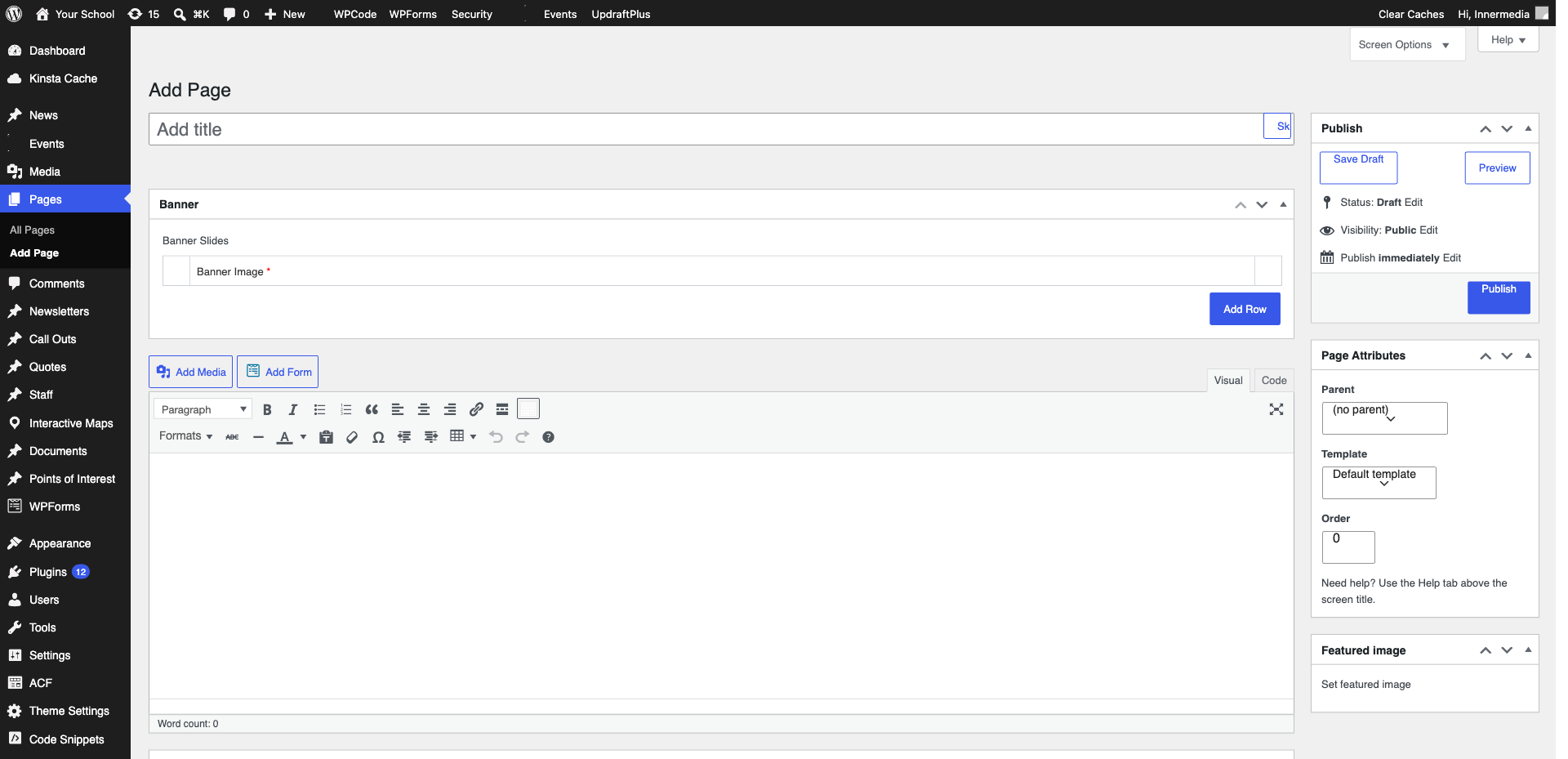Open keyboard shortcuts help icon
Viewport: 1568px width, 759px height.
click(548, 437)
